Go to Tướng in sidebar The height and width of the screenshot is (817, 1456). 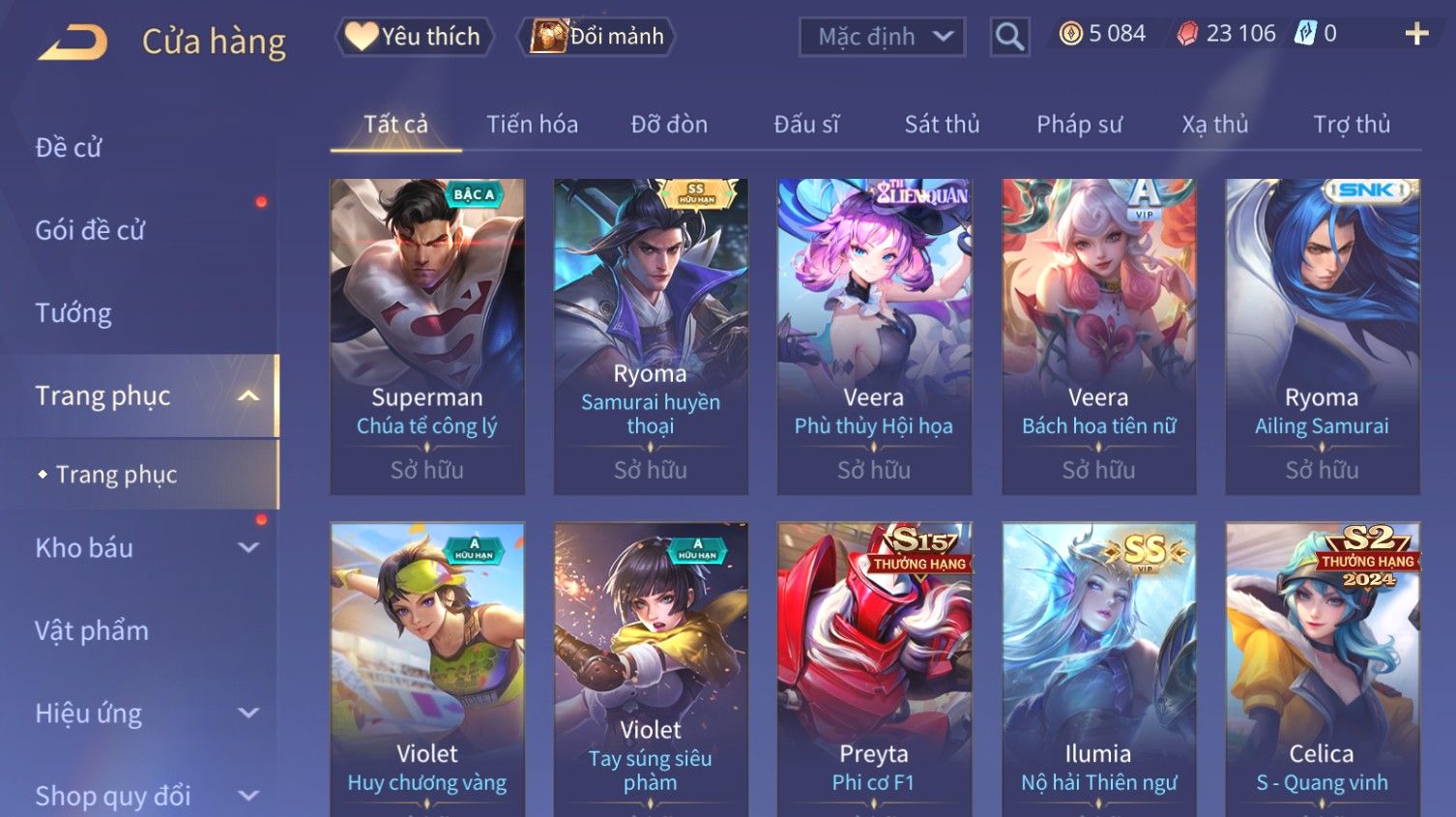[x=73, y=312]
